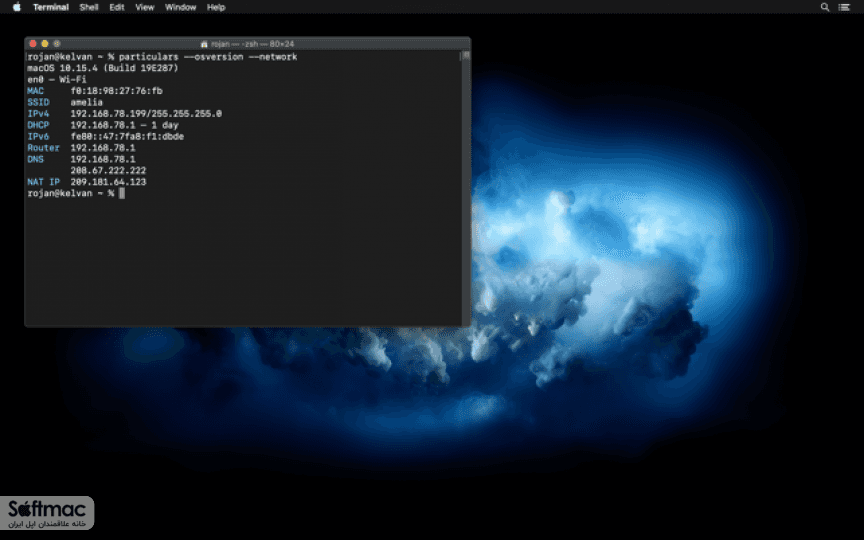864x540 pixels.
Task: Minimize Terminal with yellow button
Action: [x=45, y=44]
